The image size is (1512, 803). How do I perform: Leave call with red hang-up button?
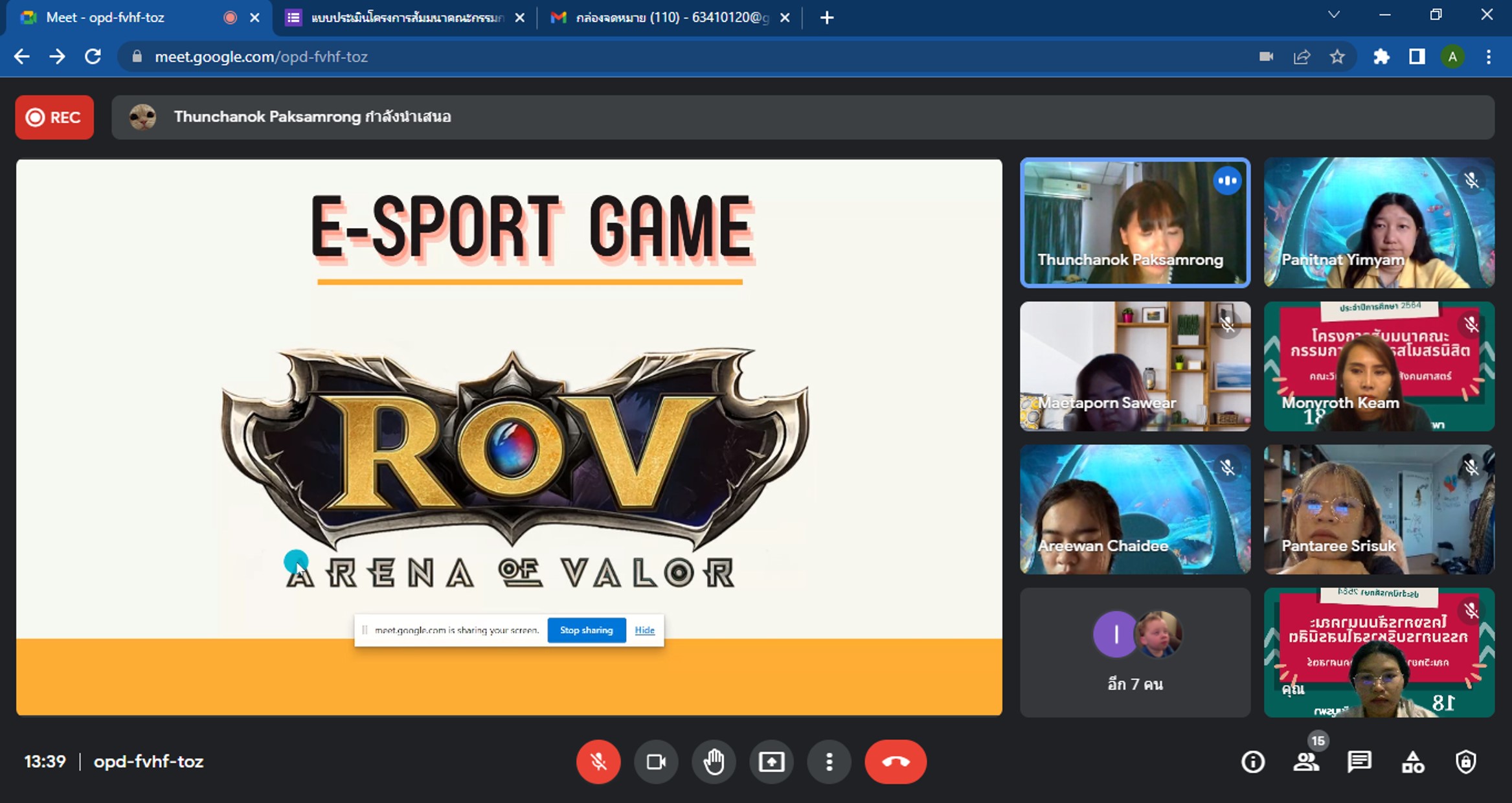tap(895, 762)
